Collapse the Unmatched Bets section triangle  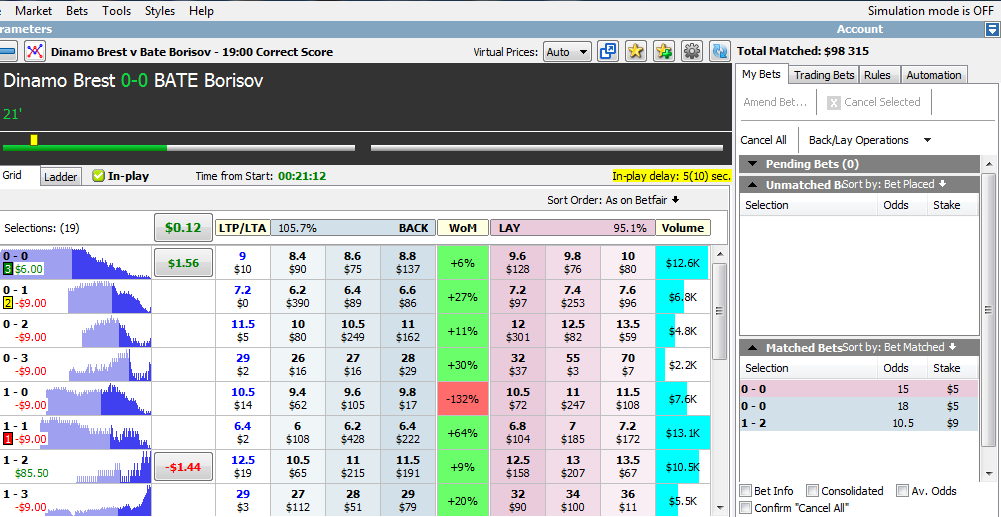pos(753,185)
